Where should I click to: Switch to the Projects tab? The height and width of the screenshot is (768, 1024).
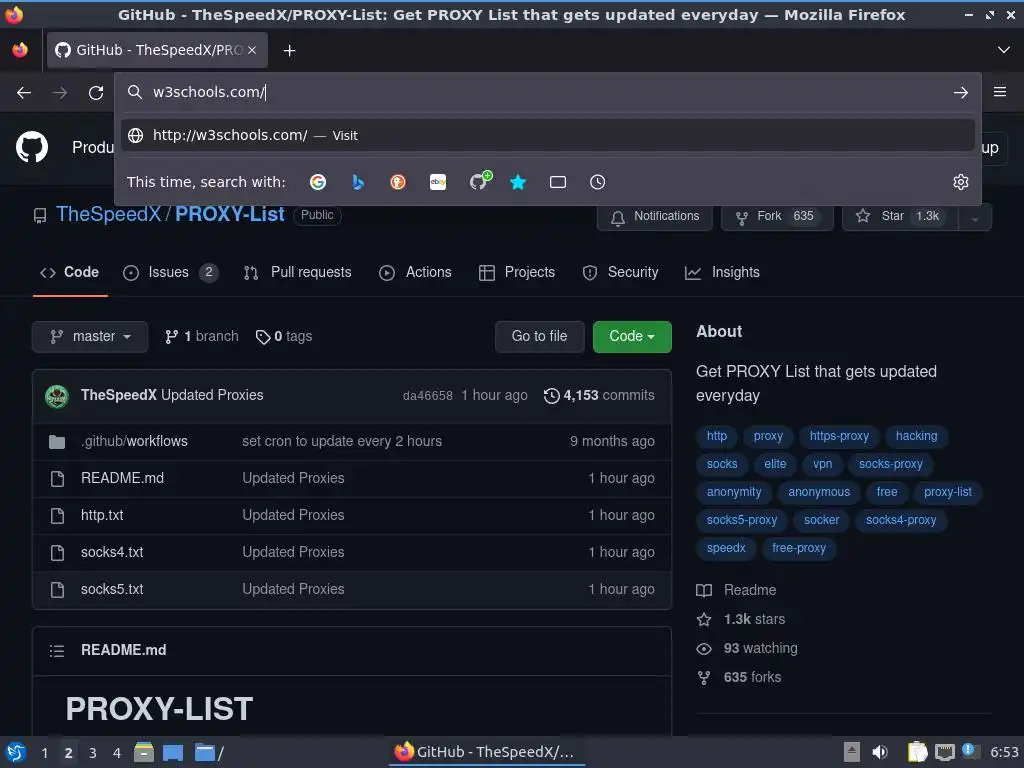point(517,272)
